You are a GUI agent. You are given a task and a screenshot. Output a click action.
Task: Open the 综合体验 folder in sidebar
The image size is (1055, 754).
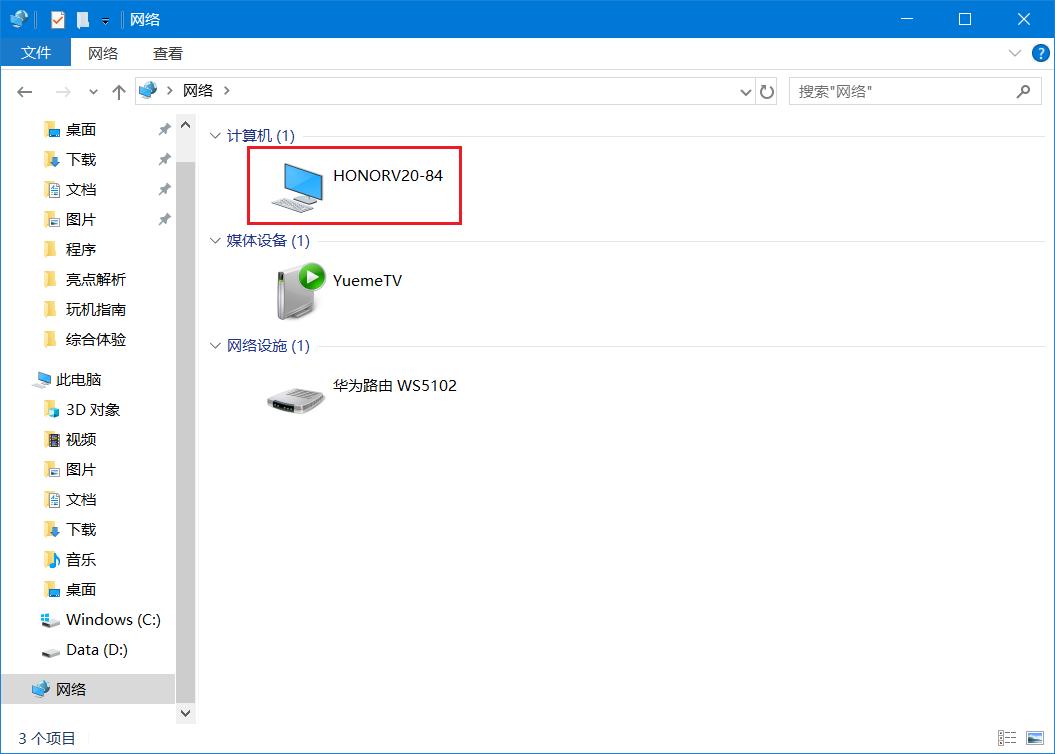pos(96,340)
